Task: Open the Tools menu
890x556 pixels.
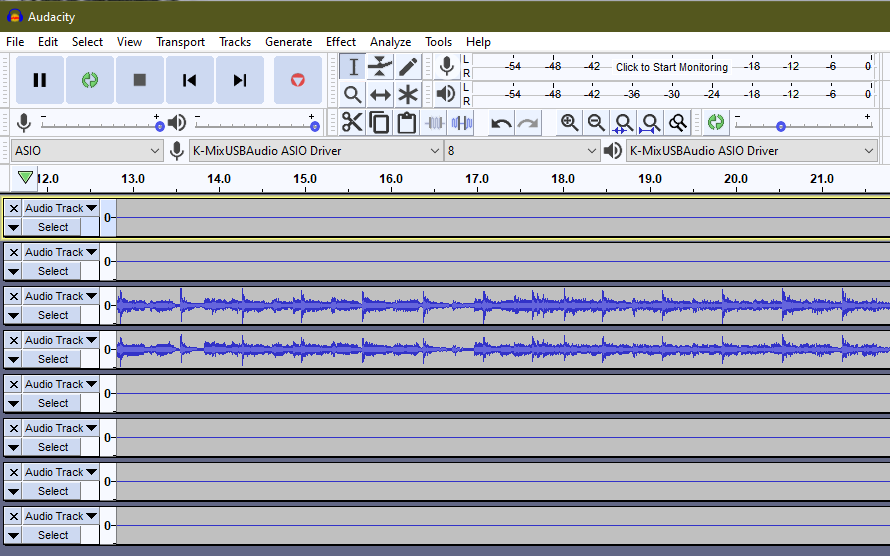Action: (438, 42)
